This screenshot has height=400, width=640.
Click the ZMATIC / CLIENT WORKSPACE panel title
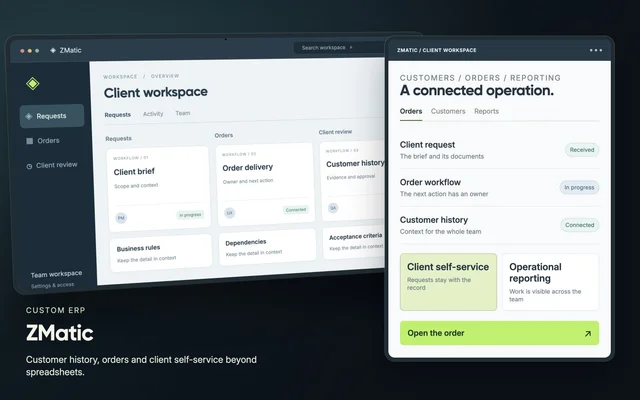(437, 50)
